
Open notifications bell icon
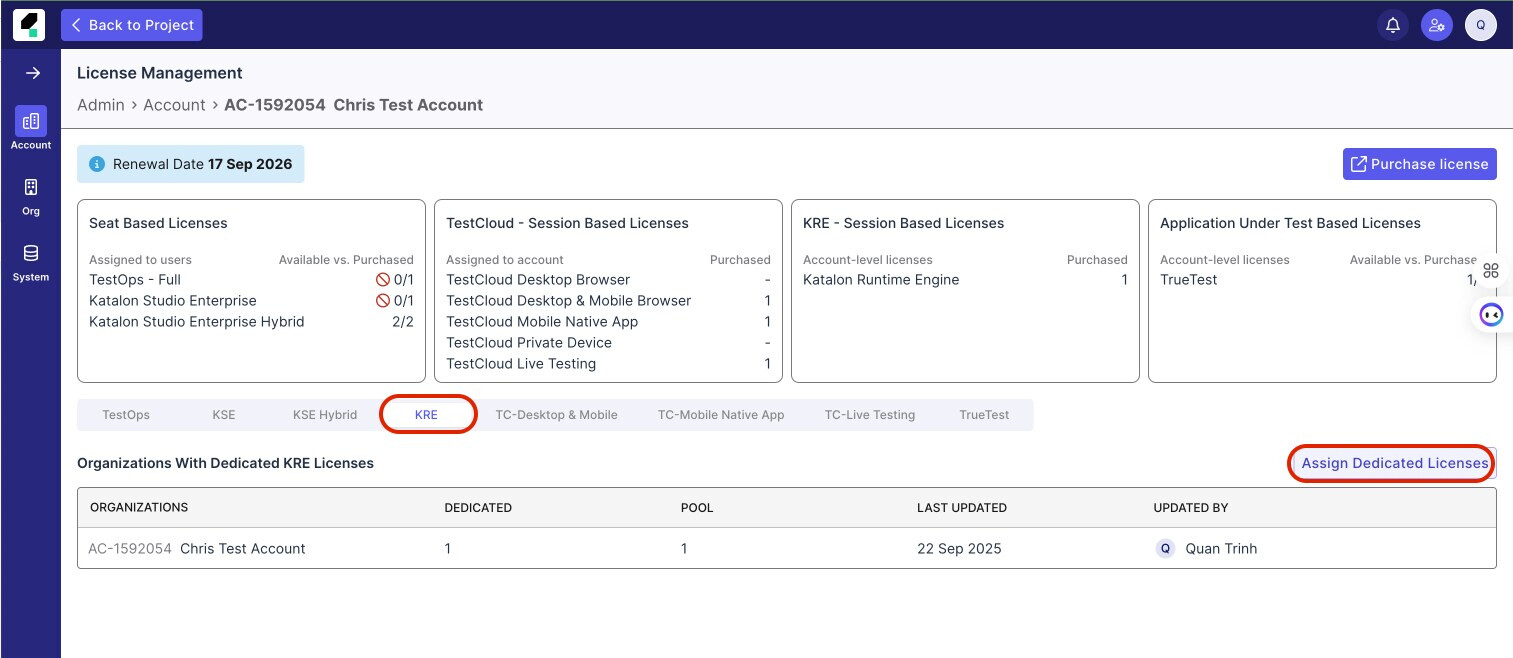point(1392,25)
